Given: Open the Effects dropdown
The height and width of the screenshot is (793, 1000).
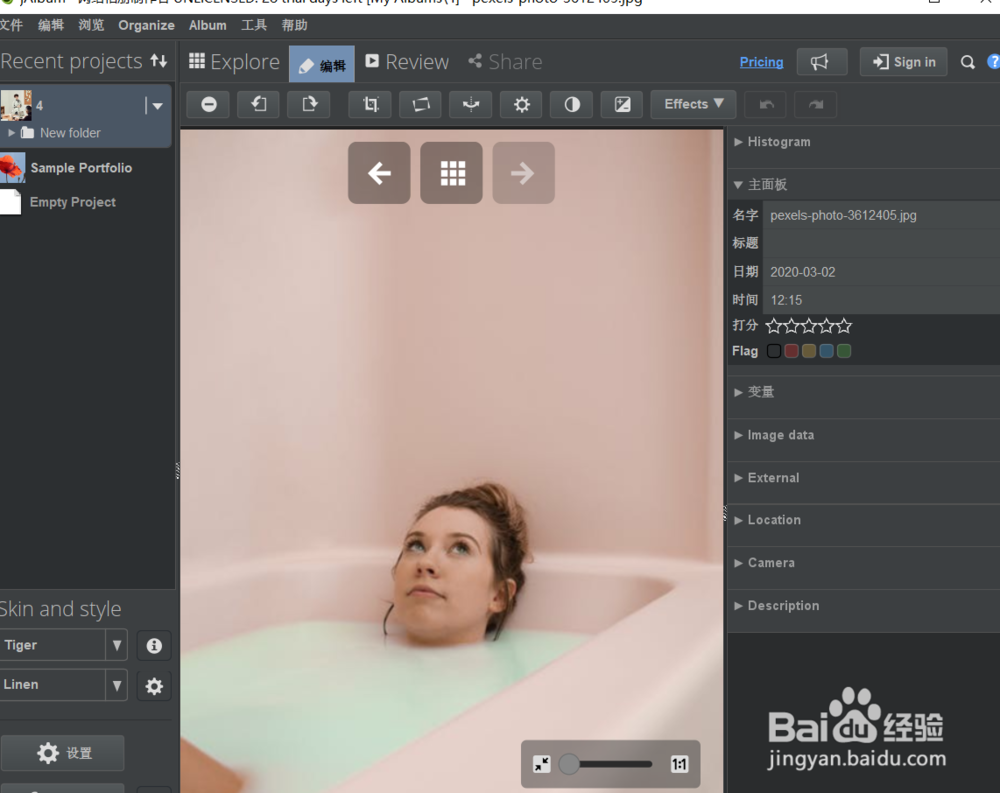Looking at the screenshot, I should (x=693, y=104).
